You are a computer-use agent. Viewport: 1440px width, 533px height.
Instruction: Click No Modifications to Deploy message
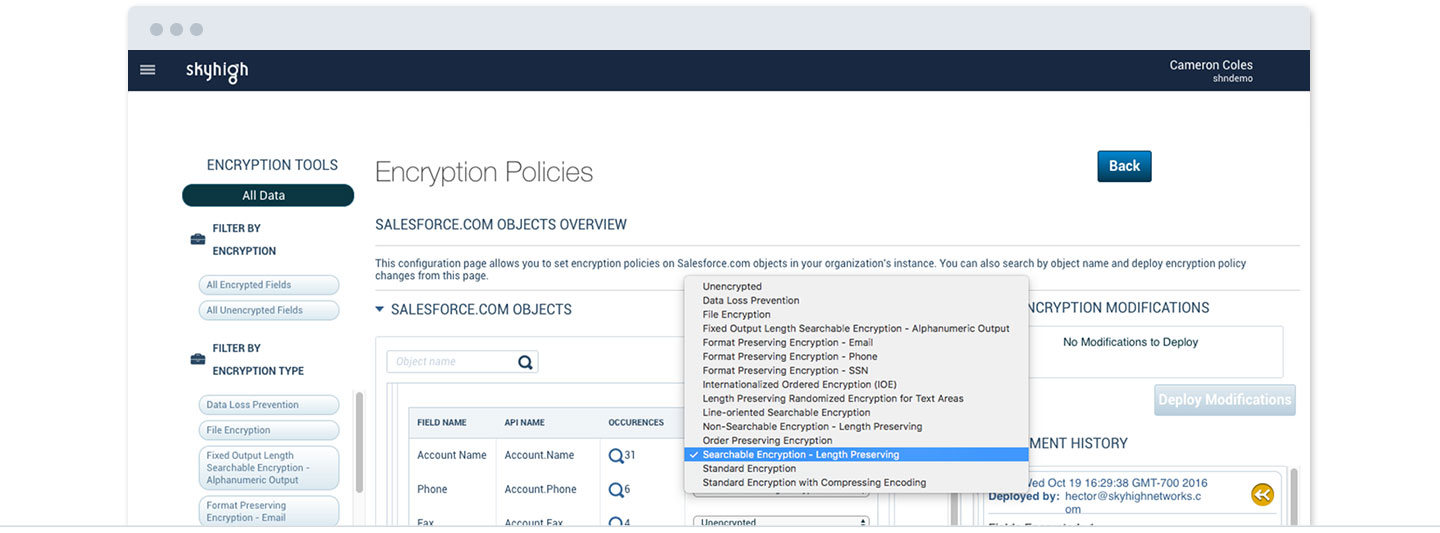pyautogui.click(x=1130, y=342)
